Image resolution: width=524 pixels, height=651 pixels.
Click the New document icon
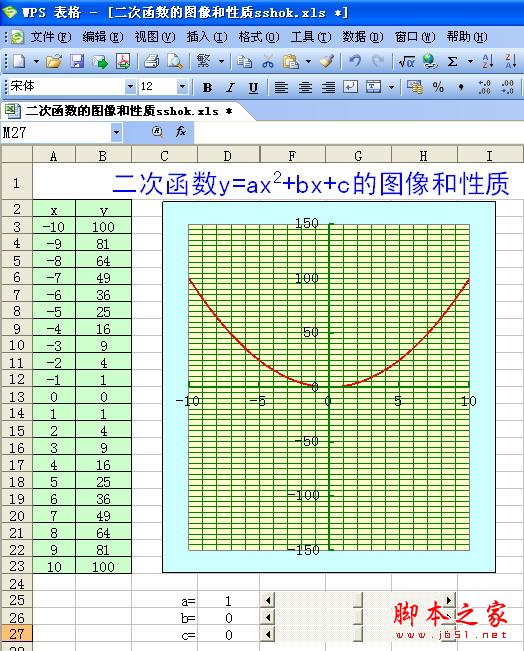coord(19,62)
